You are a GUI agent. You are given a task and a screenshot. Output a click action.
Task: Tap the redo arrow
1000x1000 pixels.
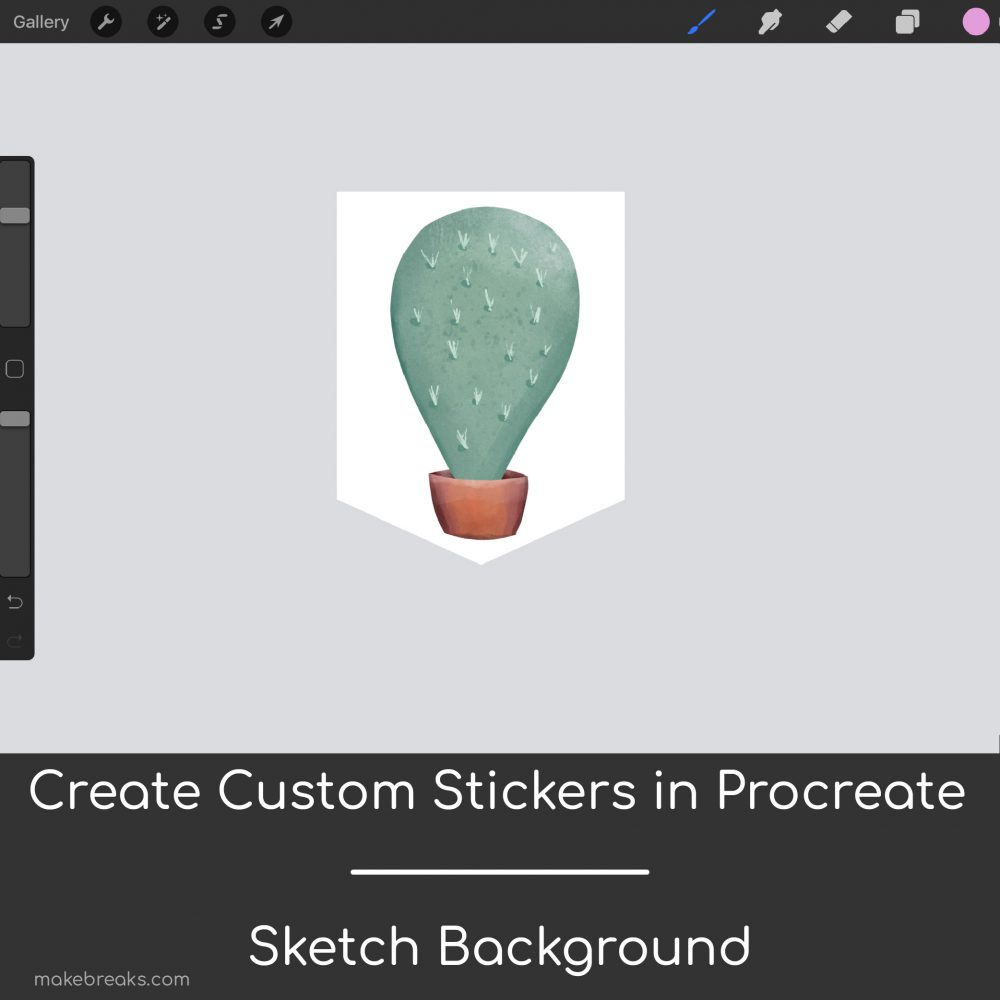[x=15, y=640]
